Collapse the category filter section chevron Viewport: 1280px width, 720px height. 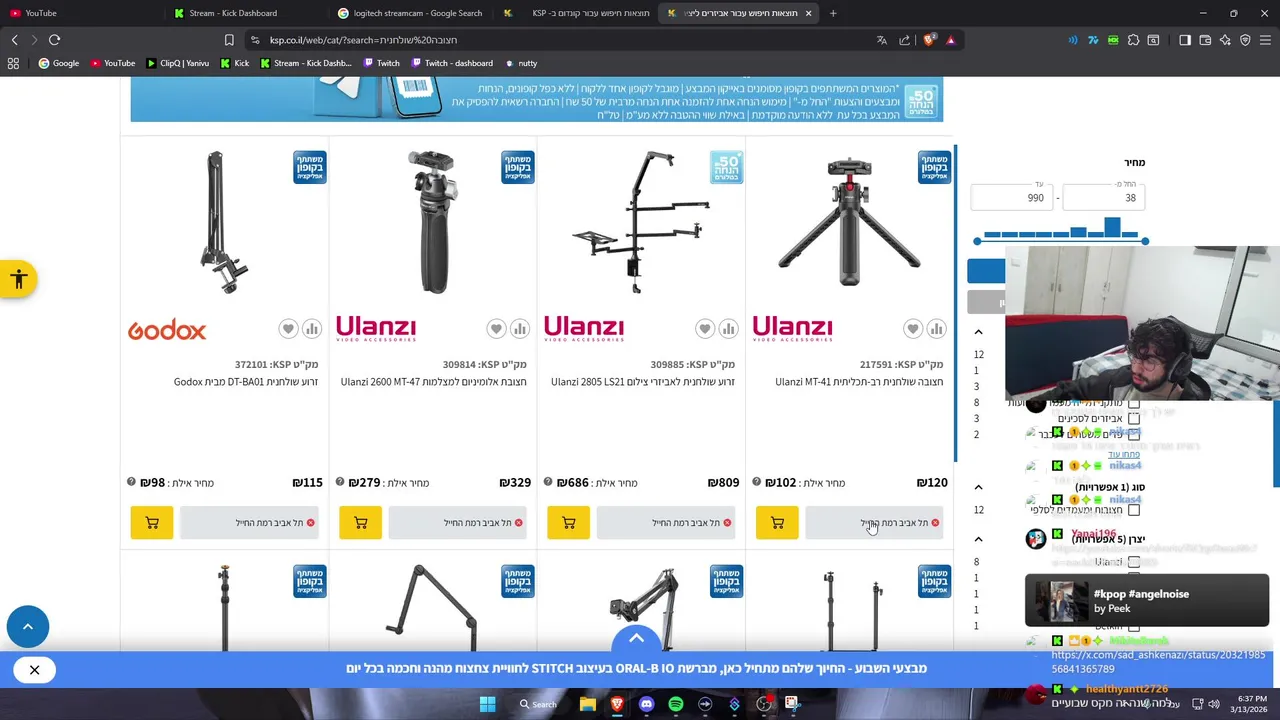[x=978, y=332]
